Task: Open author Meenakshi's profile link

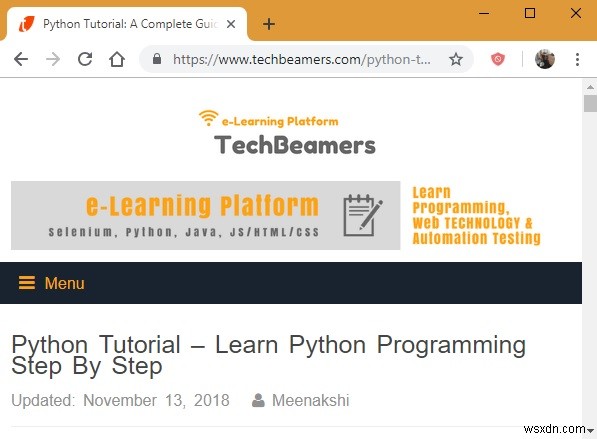Action: click(310, 401)
